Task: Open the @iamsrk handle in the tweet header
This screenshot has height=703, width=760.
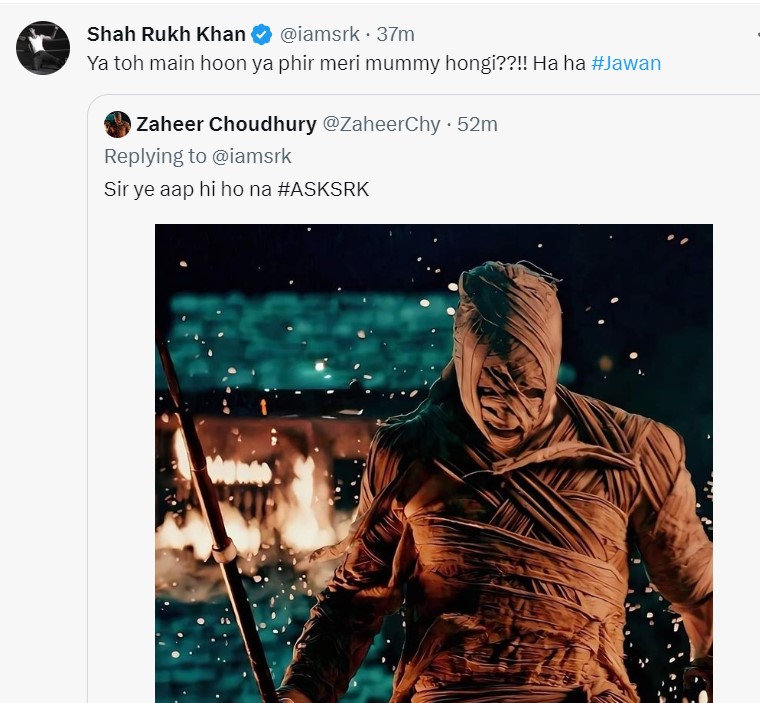Action: (x=319, y=35)
